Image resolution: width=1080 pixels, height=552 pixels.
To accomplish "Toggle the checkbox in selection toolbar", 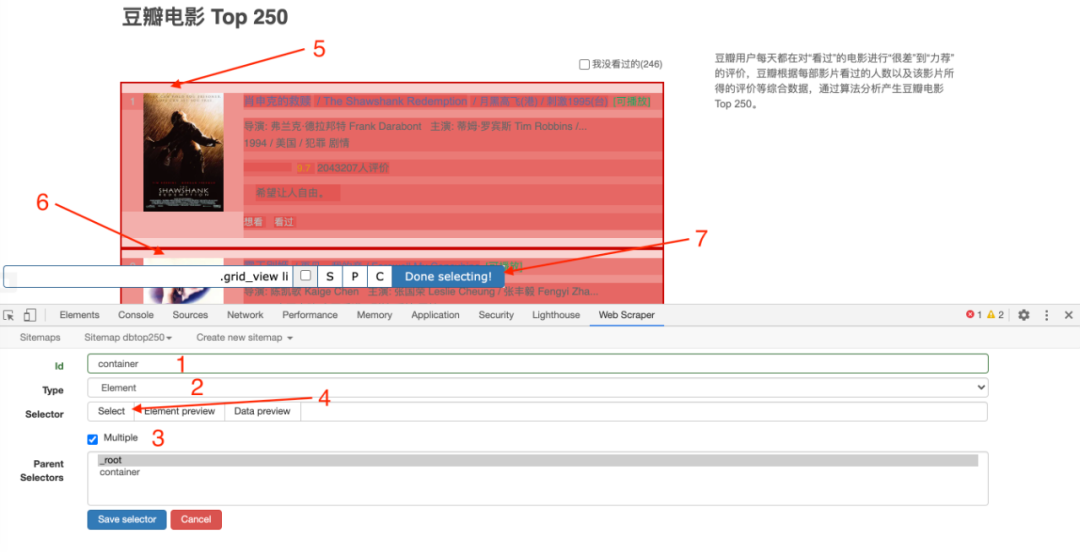I will pos(305,276).
